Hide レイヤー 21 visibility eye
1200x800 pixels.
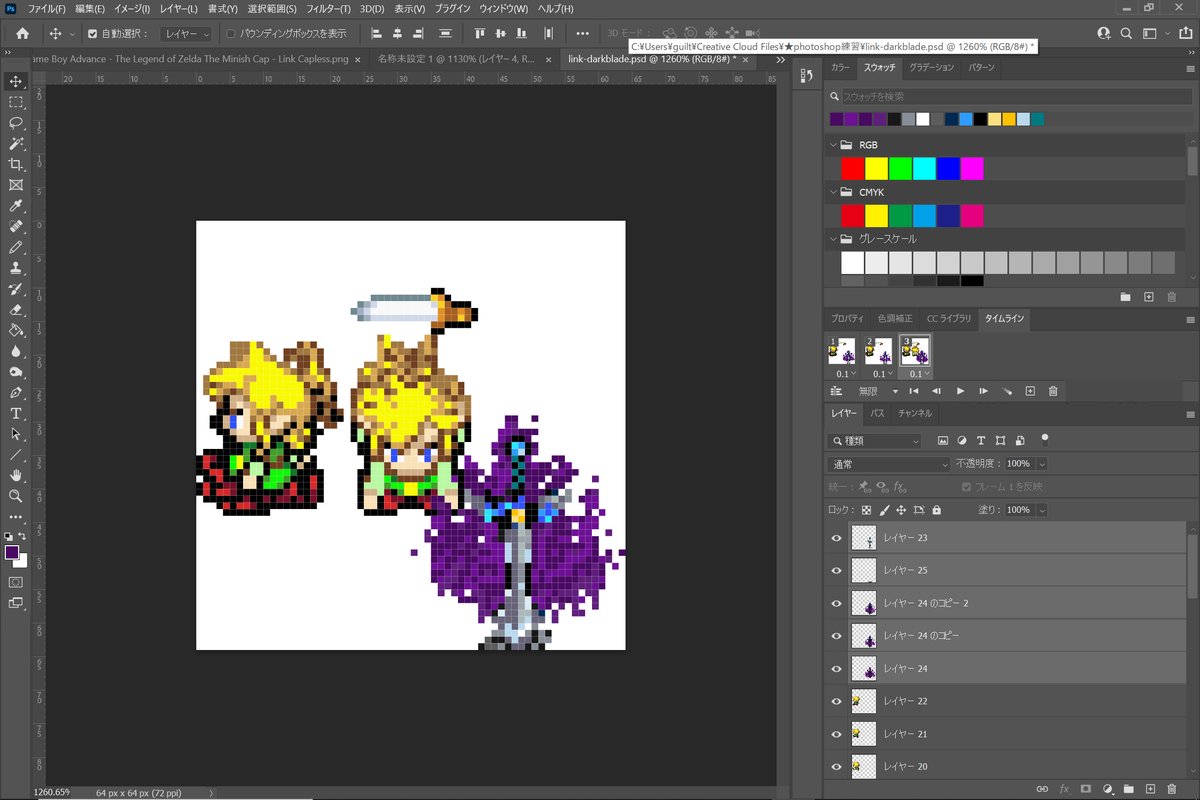tap(836, 734)
